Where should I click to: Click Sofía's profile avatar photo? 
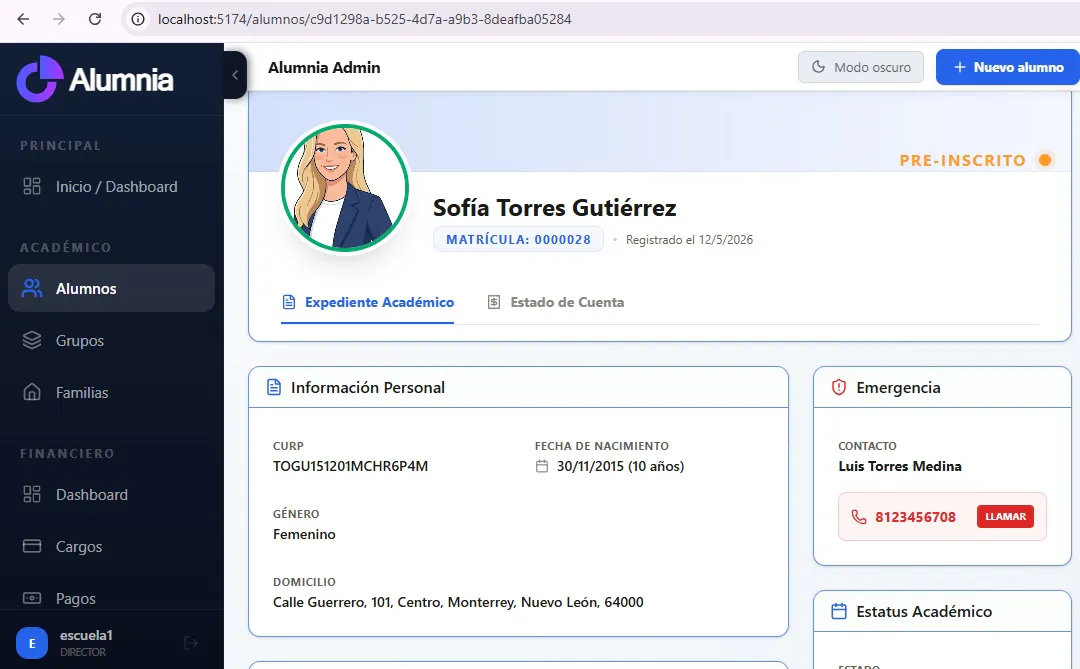click(344, 187)
